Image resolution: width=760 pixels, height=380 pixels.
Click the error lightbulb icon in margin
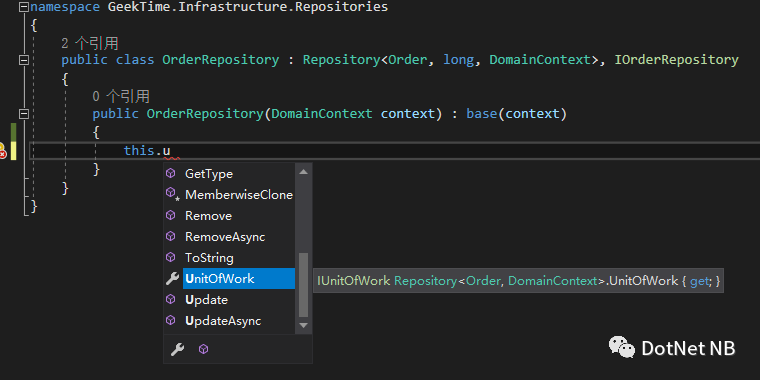pos(1,151)
